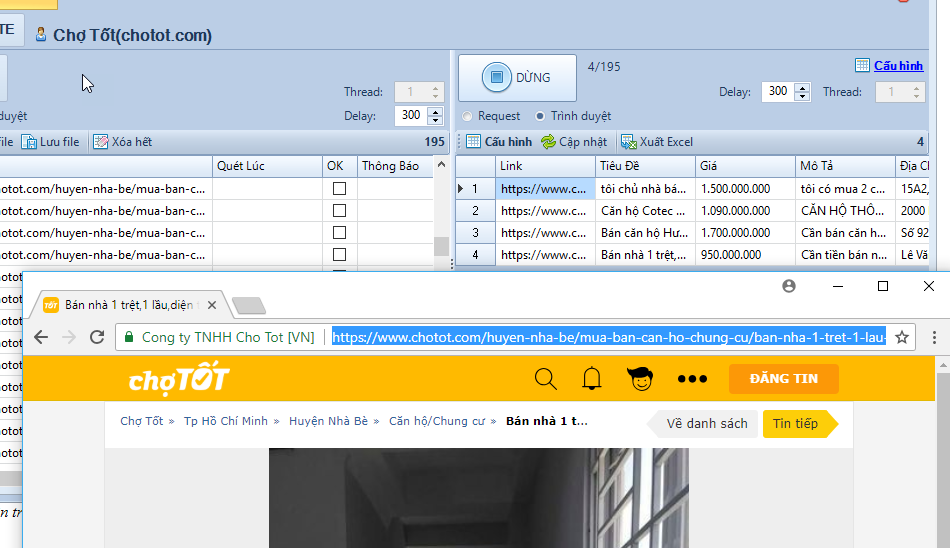
Task: Select price cell 1.090.000.000
Action: click(x=745, y=210)
